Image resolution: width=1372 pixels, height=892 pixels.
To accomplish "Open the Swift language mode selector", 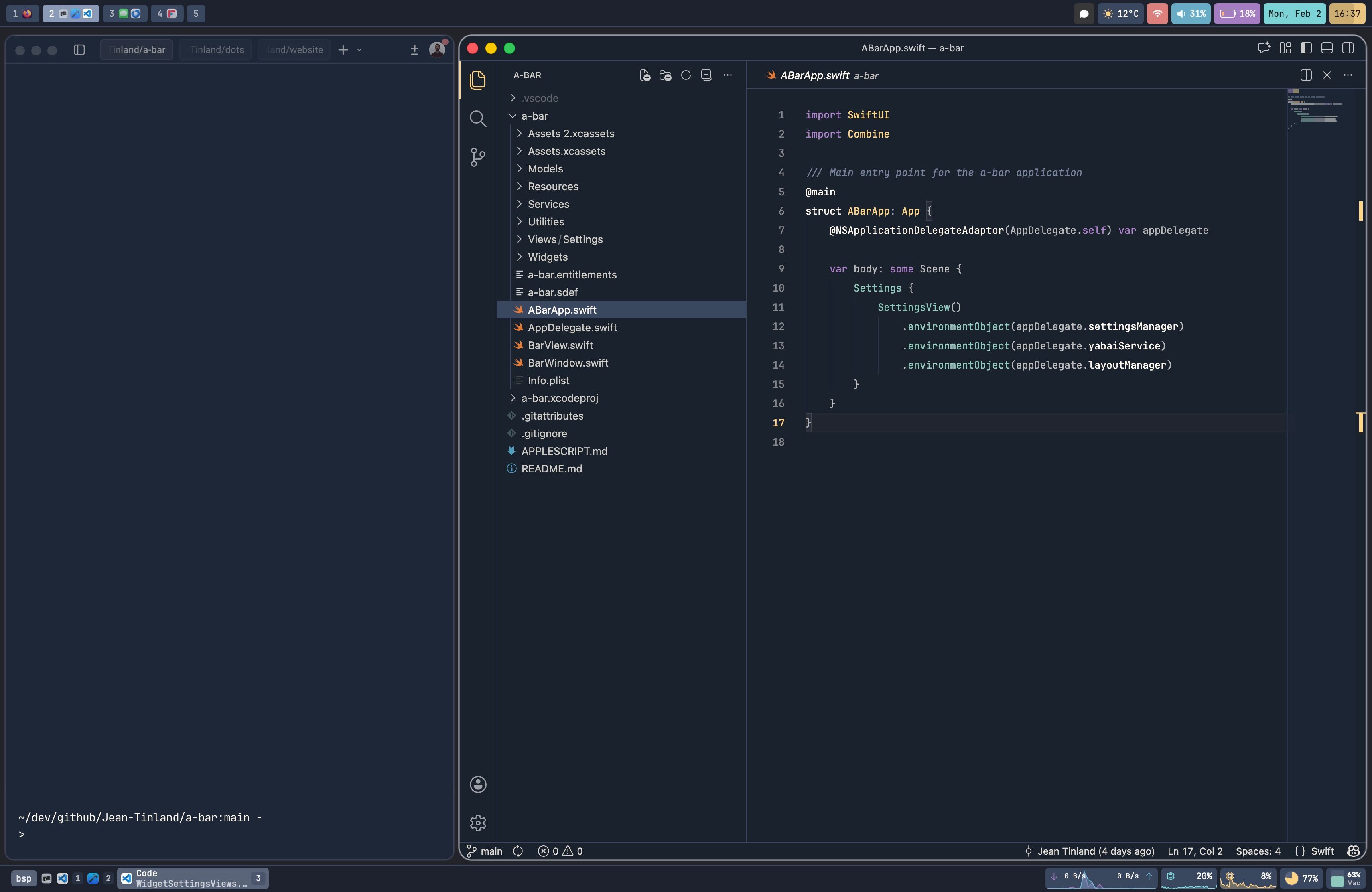I will 1322,851.
